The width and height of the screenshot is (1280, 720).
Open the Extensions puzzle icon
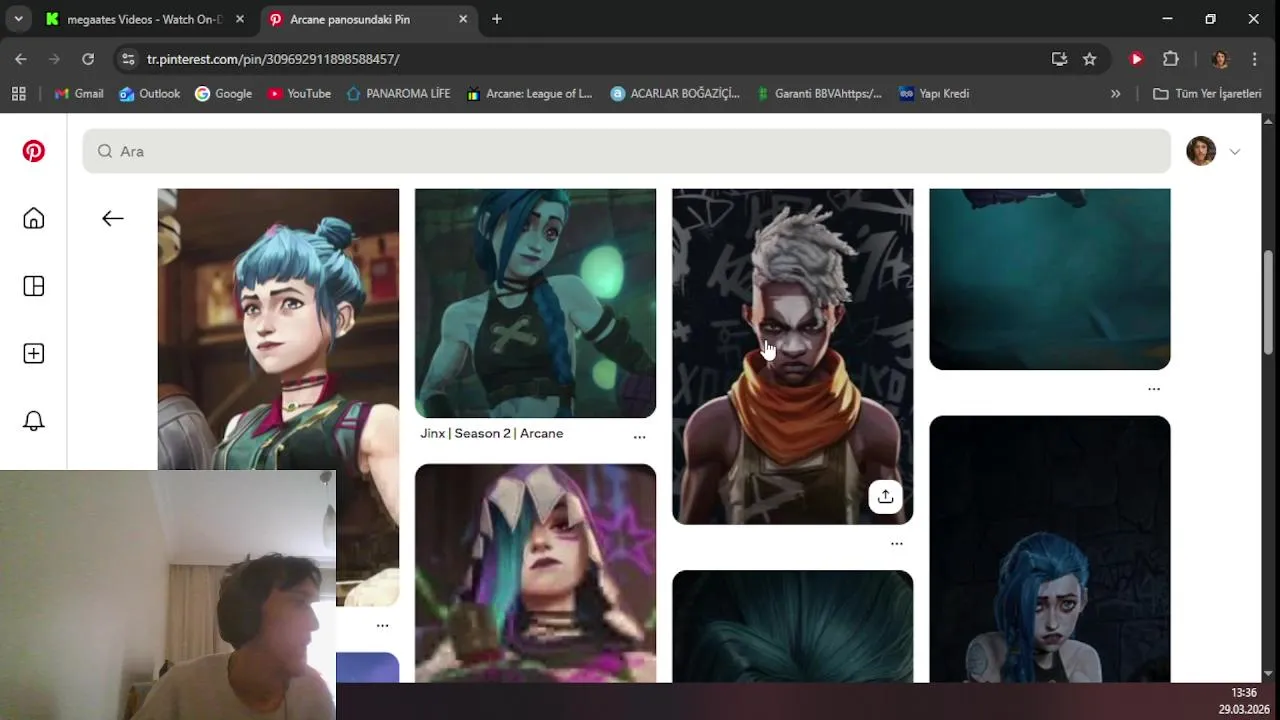[1171, 59]
